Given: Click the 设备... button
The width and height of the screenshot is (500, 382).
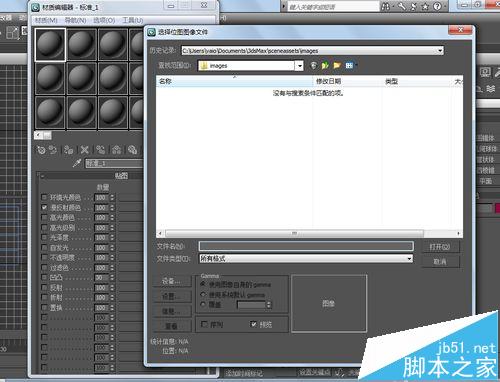Looking at the screenshot, I should 172,281.
